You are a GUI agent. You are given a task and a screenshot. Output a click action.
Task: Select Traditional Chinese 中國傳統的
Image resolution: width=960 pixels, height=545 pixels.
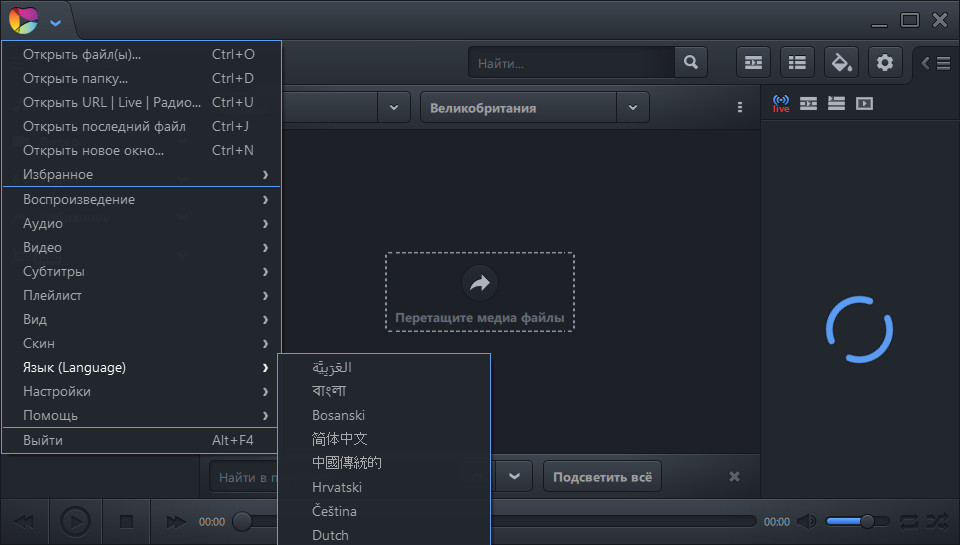tap(384, 463)
